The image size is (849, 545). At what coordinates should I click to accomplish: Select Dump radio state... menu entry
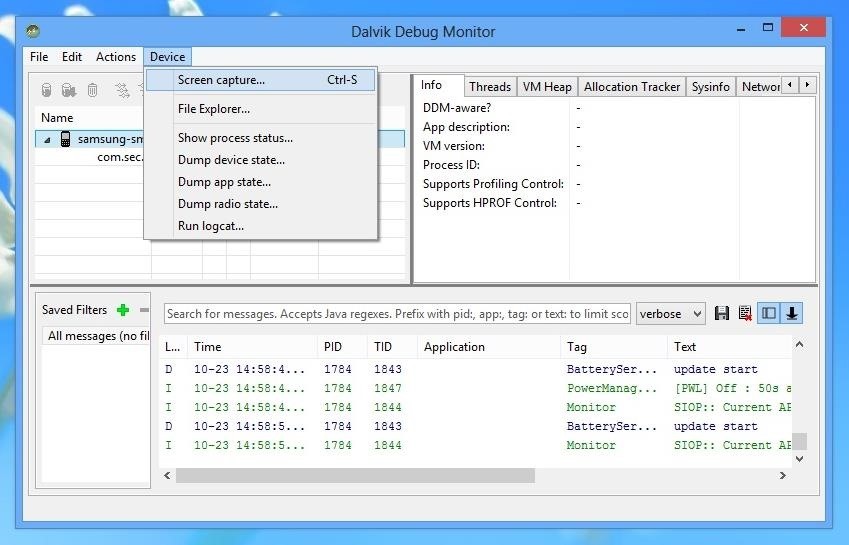pos(260,204)
